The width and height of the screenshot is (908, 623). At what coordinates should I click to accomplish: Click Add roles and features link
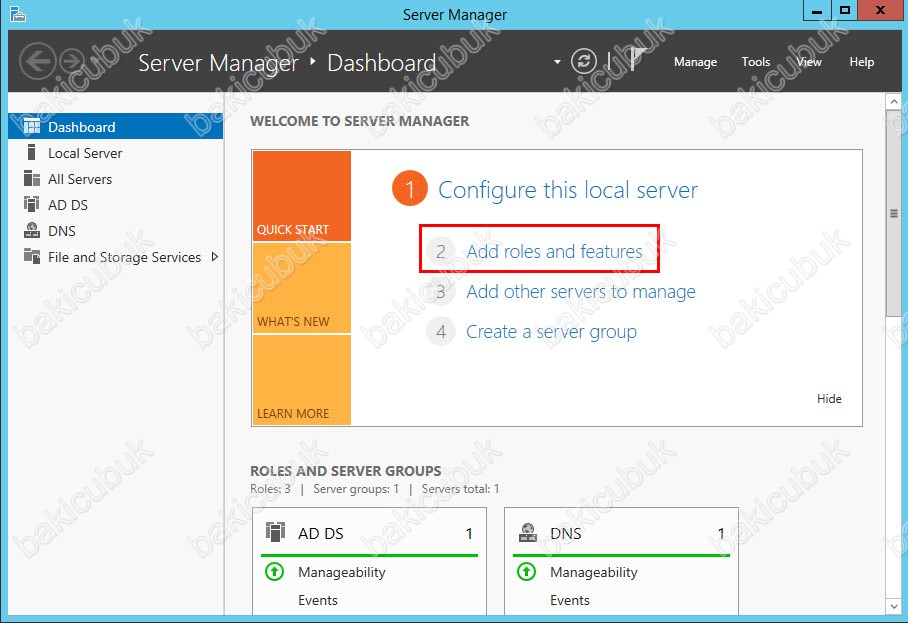coord(554,251)
